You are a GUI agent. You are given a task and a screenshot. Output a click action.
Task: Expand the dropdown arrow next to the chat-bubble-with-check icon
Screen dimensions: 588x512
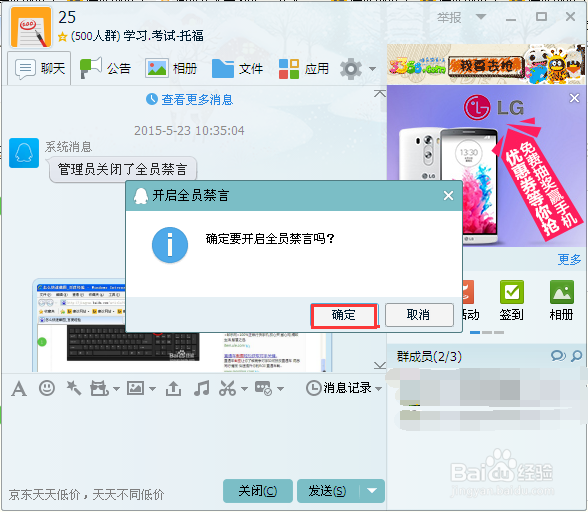coord(280,389)
